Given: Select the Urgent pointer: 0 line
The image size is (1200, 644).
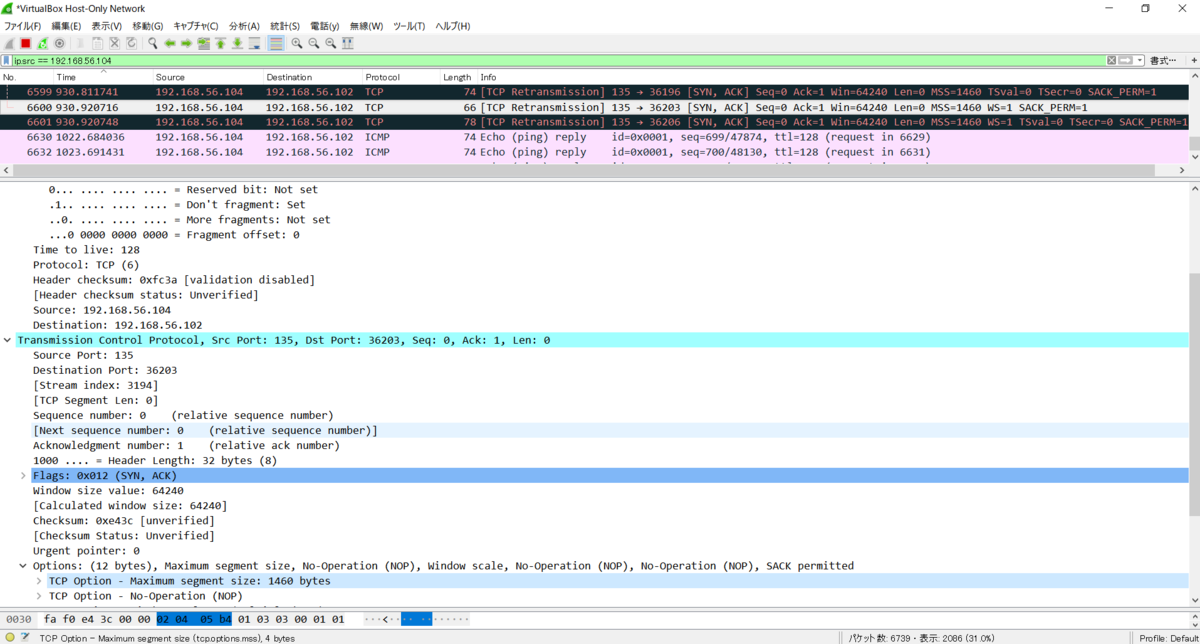Looking at the screenshot, I should [x=86, y=551].
